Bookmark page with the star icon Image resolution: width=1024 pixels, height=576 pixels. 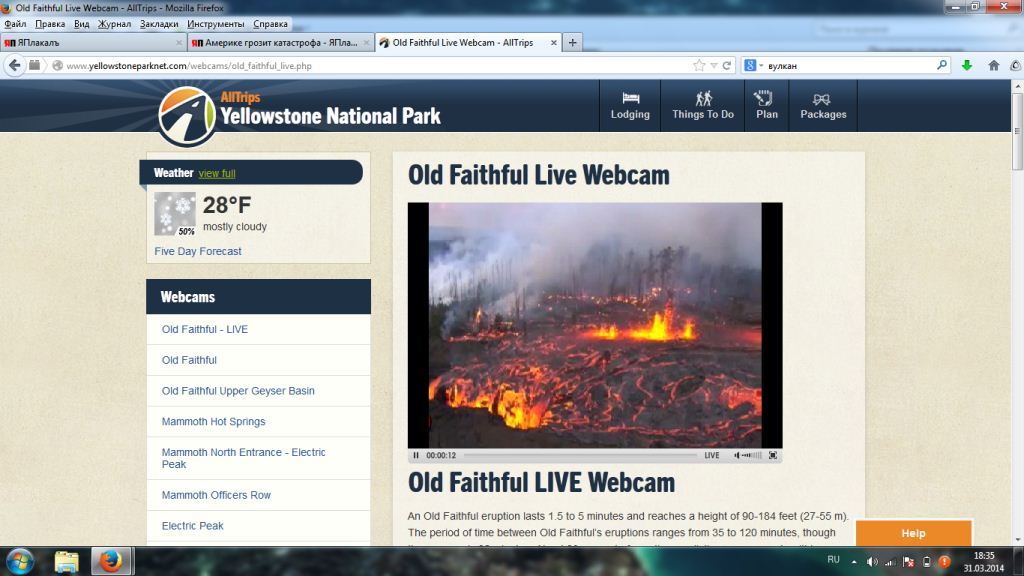(x=699, y=65)
